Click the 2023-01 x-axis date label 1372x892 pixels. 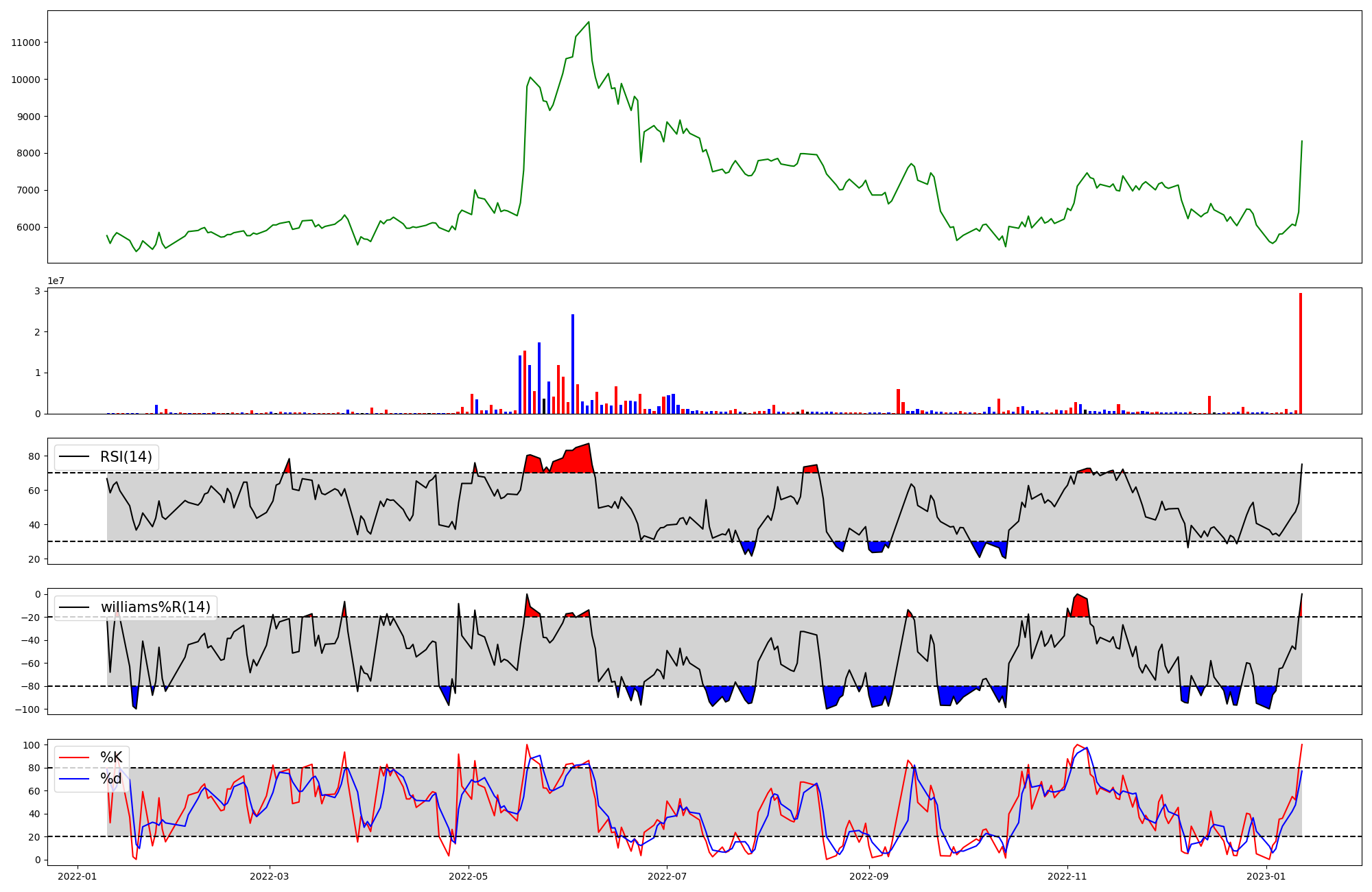click(1266, 876)
